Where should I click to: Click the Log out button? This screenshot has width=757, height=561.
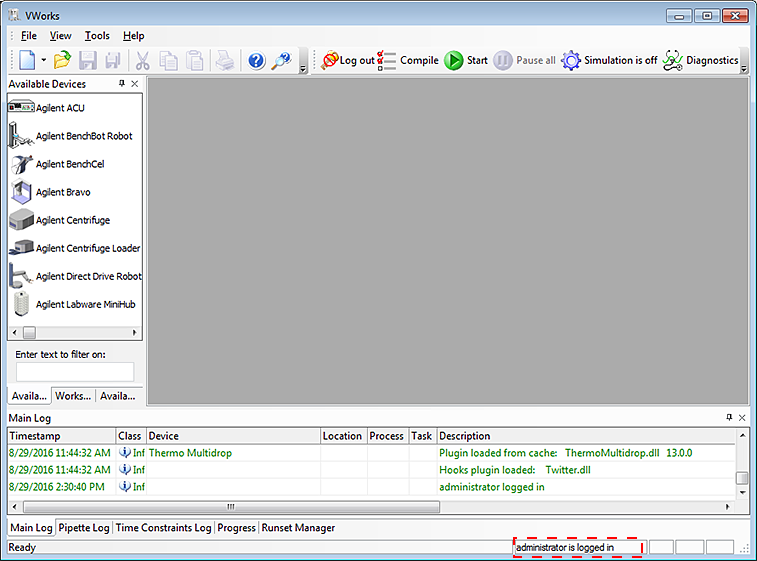click(348, 60)
